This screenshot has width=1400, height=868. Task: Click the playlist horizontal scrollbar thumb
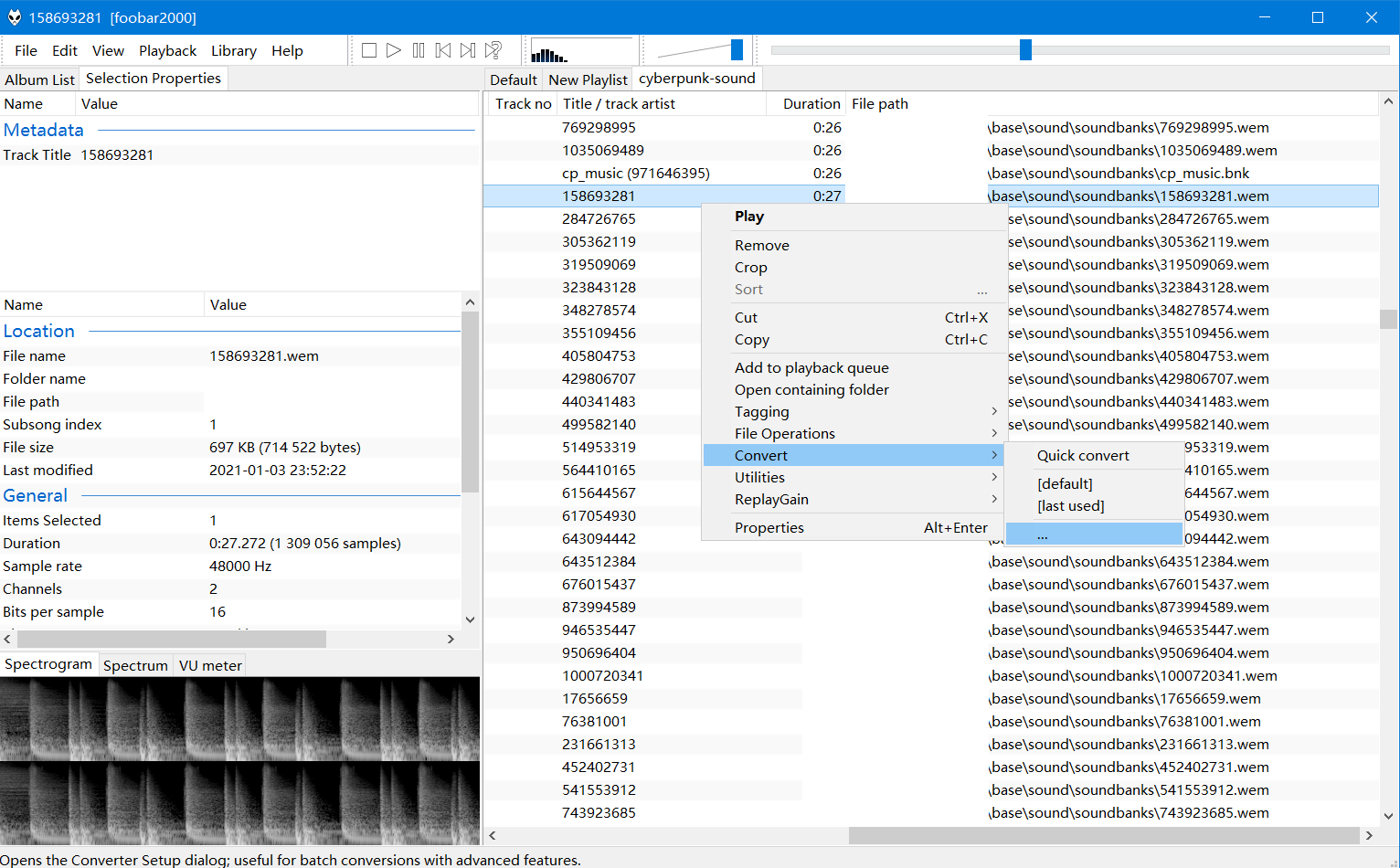tap(1104, 835)
